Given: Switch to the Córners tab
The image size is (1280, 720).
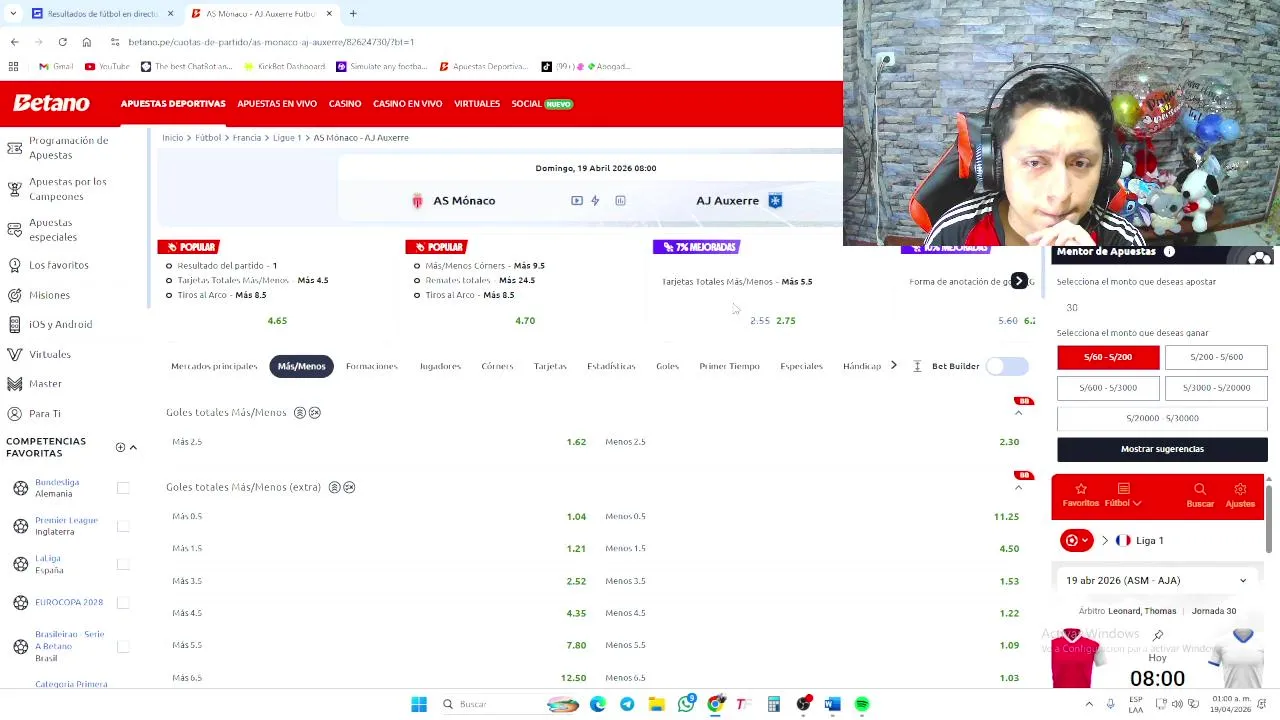Looking at the screenshot, I should [497, 366].
